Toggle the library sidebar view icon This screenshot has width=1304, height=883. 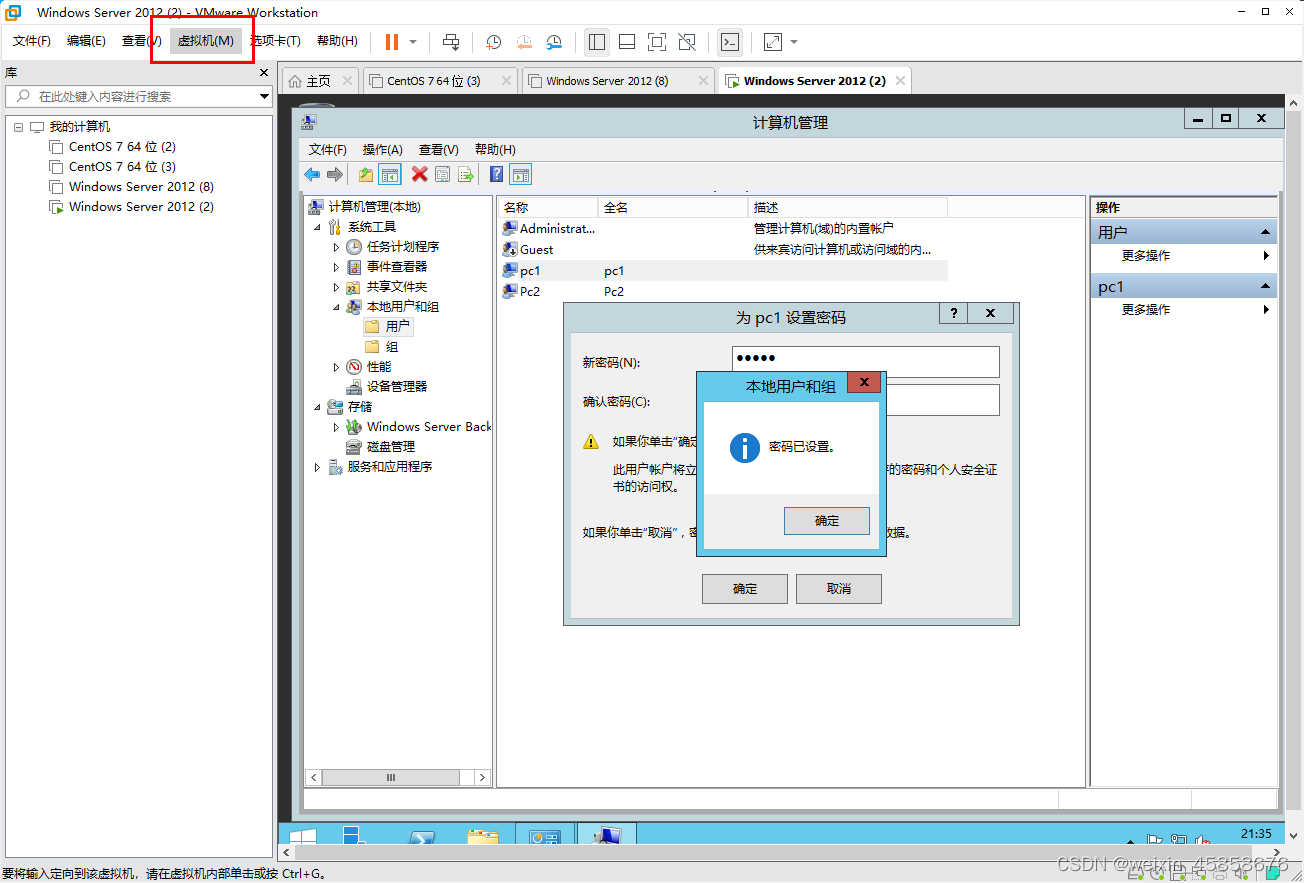[x=597, y=42]
